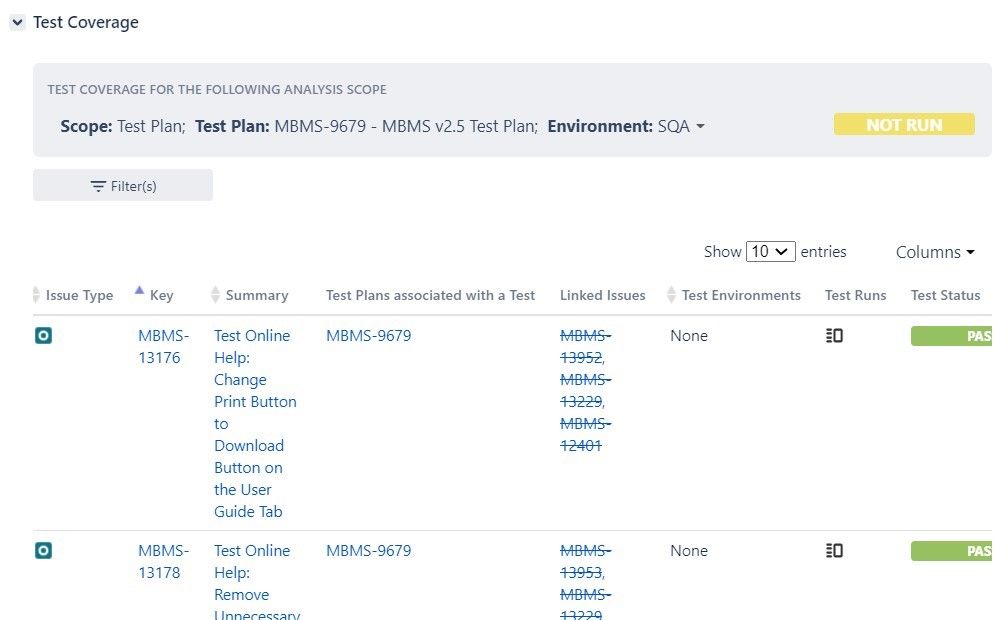
Task: Open the Columns dropdown
Action: (x=934, y=252)
